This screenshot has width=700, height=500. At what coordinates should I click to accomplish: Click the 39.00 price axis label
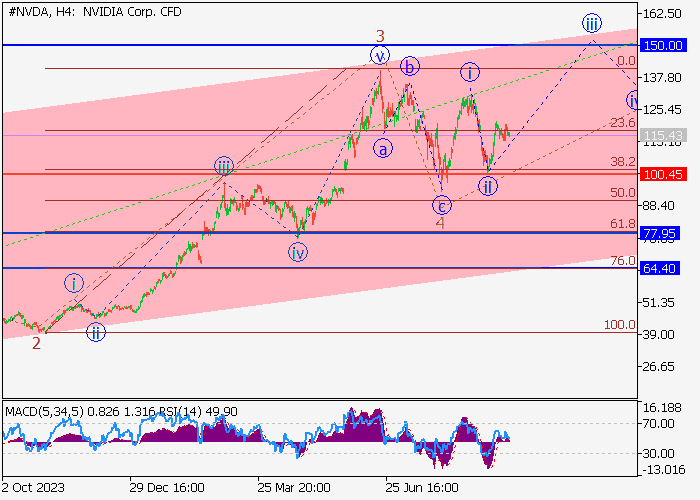(658, 334)
